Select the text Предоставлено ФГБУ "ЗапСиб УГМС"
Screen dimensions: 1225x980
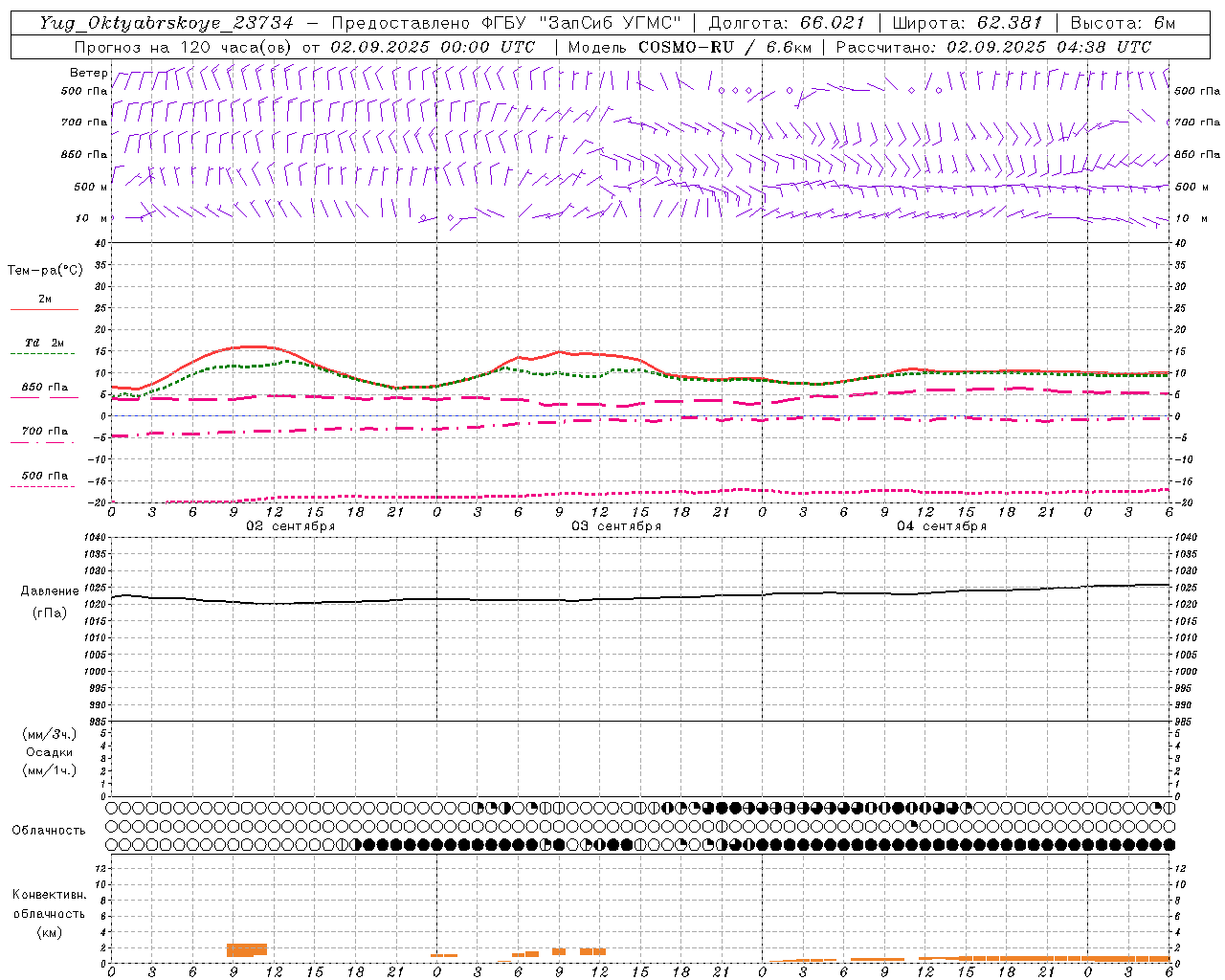click(506, 23)
